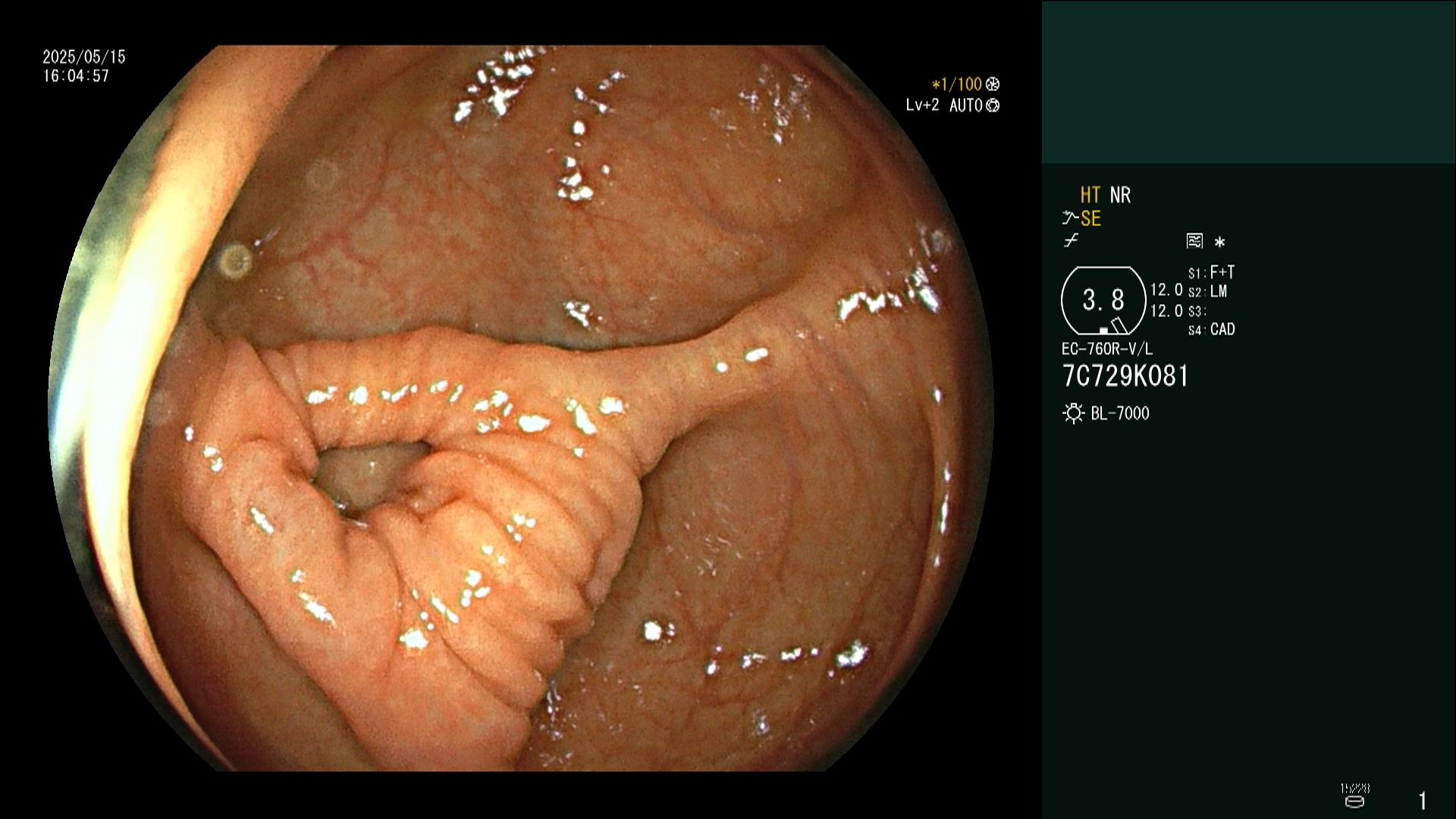1456x819 pixels.
Task: Click the S1: F+T switch assignment
Action: click(x=1211, y=272)
